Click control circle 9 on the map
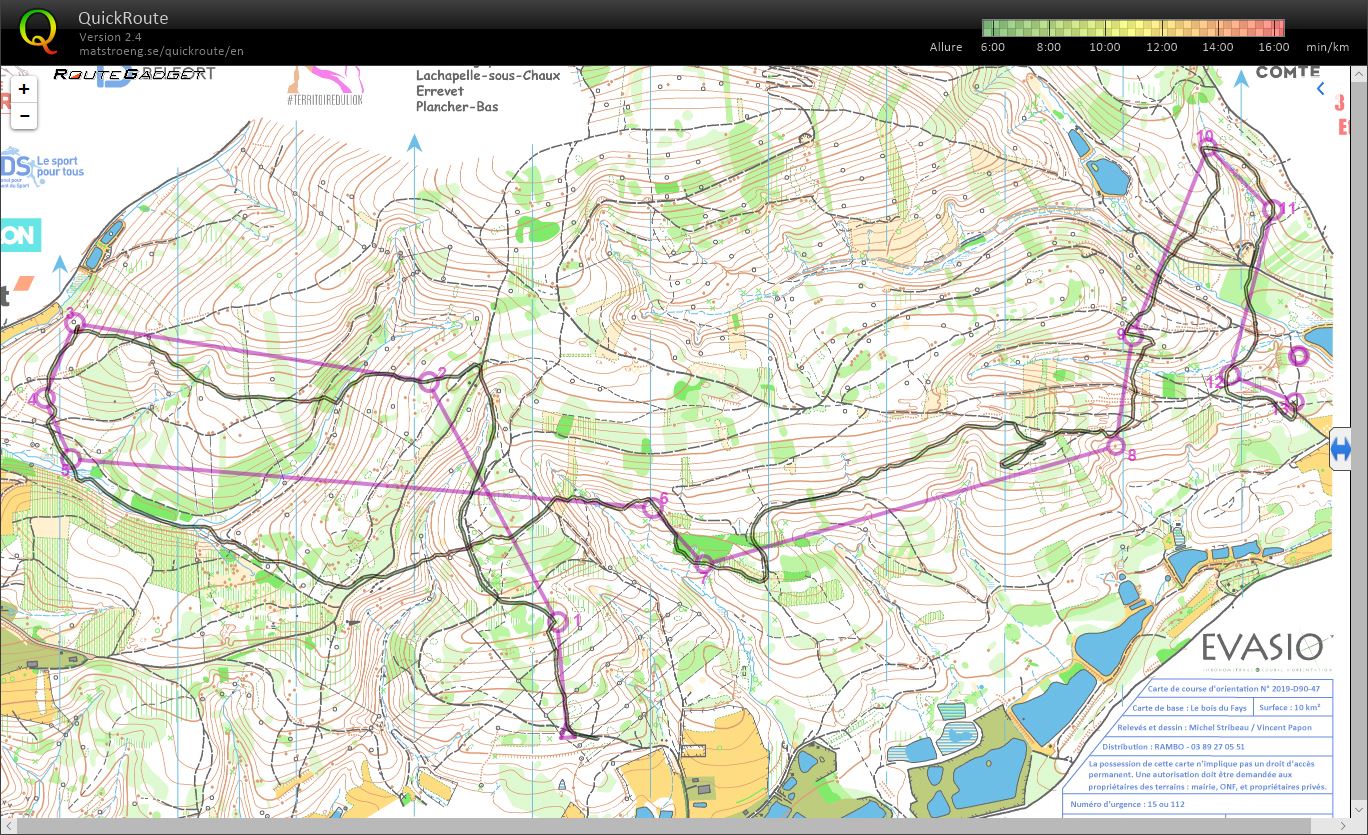Viewport: 1368px width, 835px height. pyautogui.click(x=1132, y=336)
